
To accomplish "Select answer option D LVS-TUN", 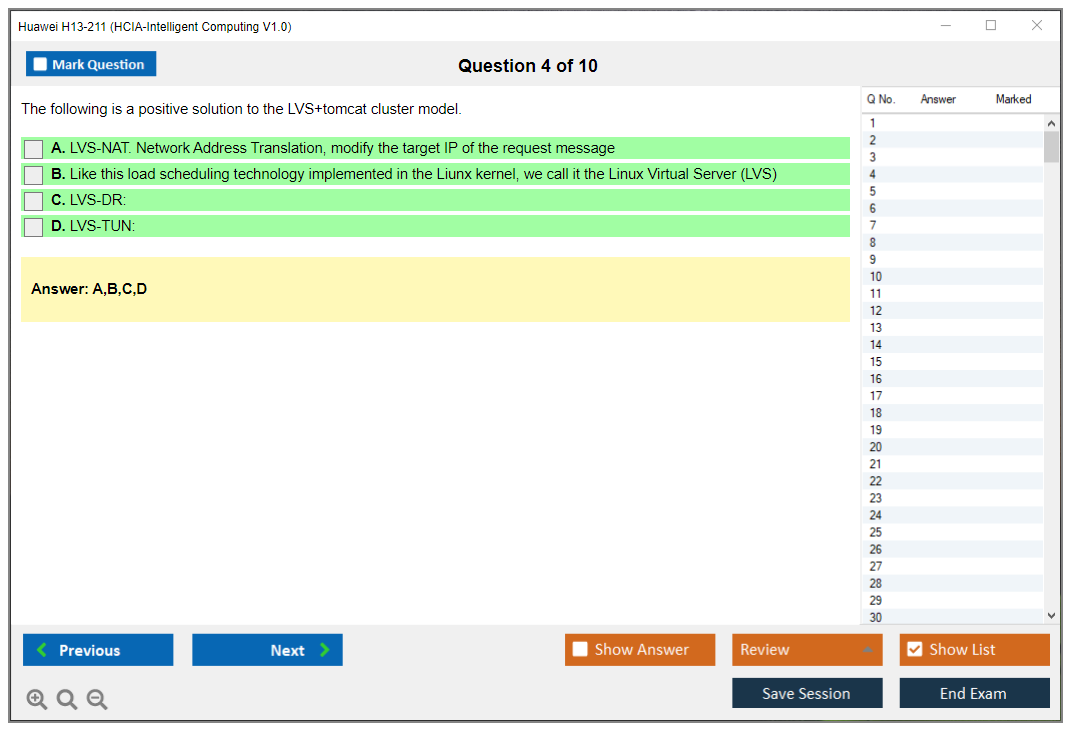I will point(34,227).
